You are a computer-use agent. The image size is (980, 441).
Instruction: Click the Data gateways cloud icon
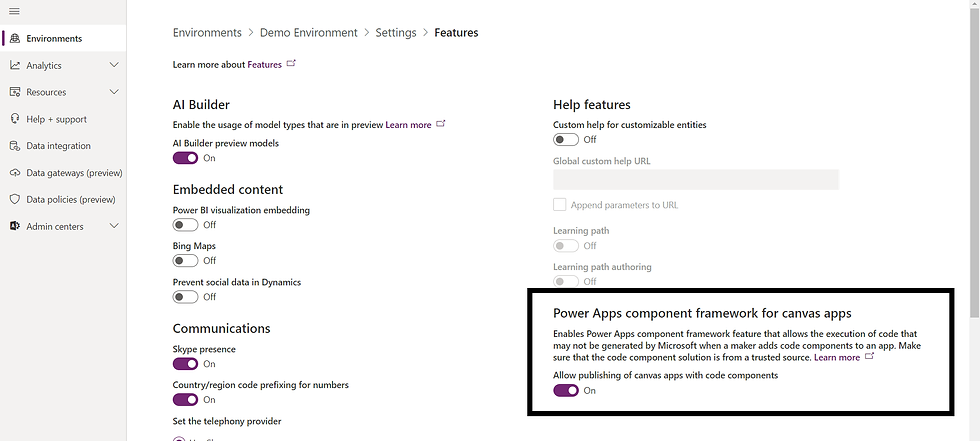[x=15, y=173]
